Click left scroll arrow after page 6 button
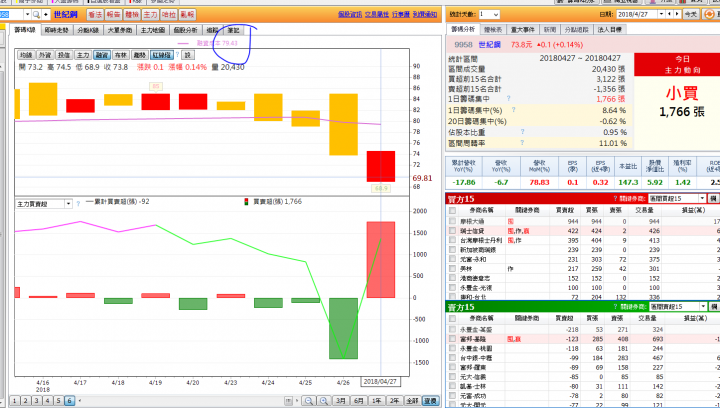 [x=79, y=401]
